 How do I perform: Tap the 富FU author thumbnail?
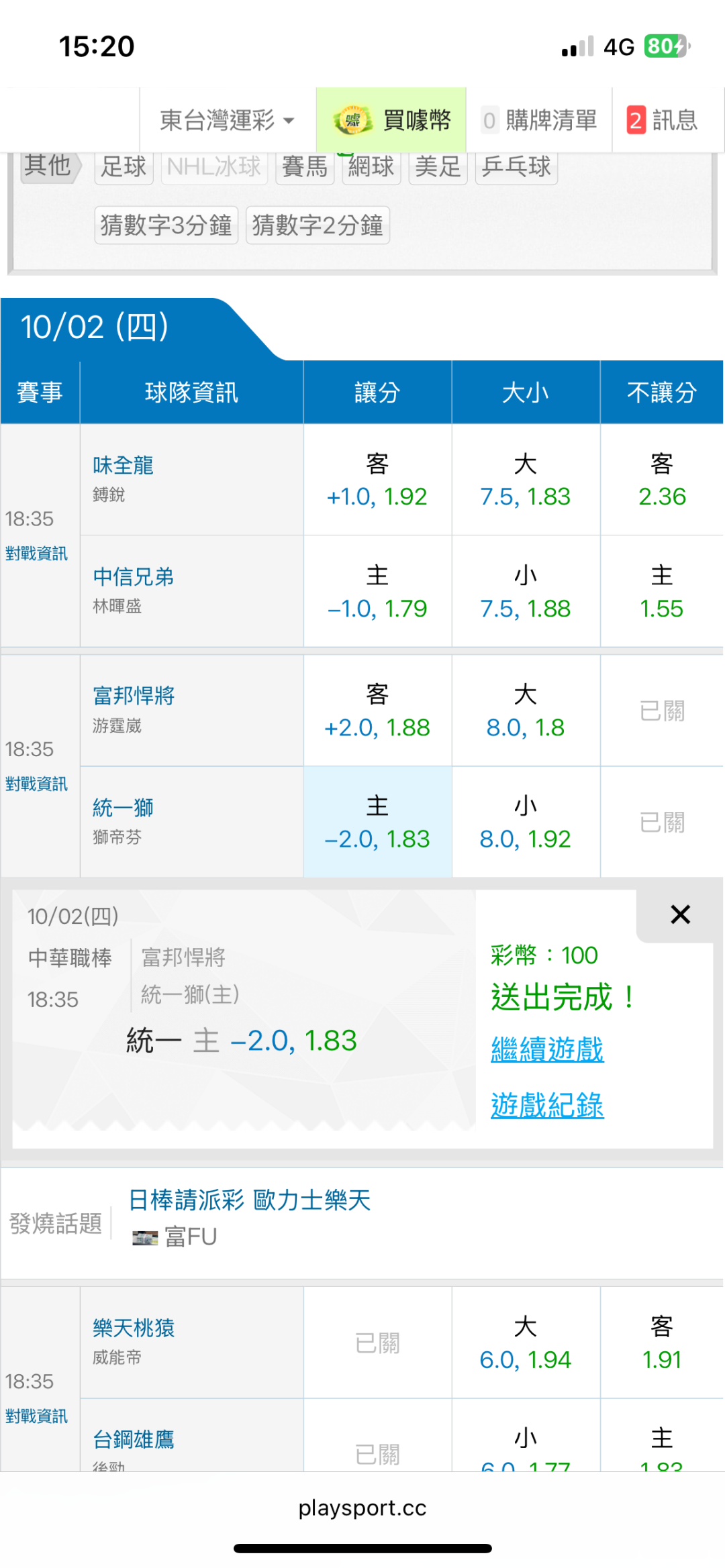click(x=145, y=1237)
